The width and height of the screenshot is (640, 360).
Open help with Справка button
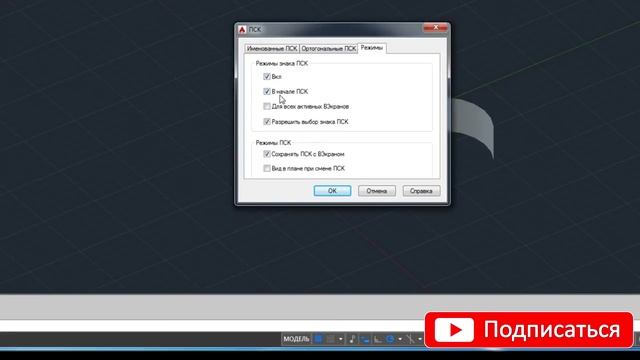(421, 191)
